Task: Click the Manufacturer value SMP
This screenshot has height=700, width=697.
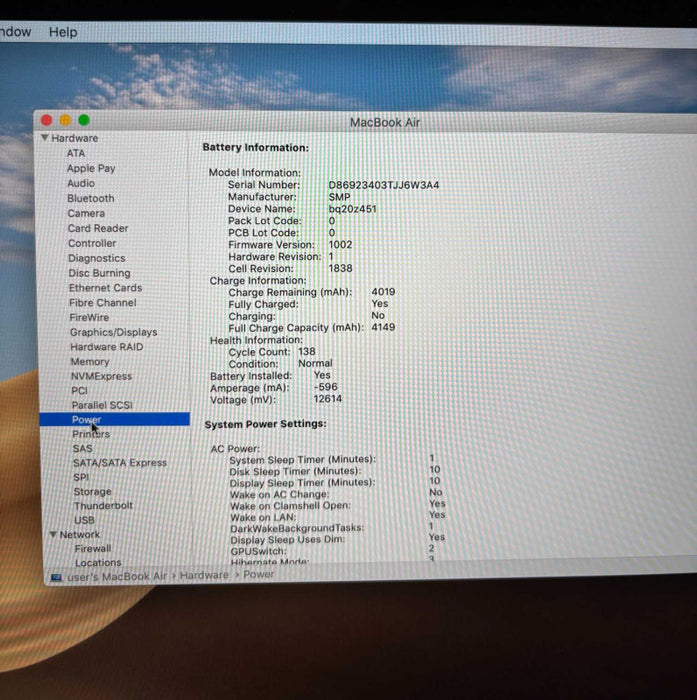Action: [339, 197]
